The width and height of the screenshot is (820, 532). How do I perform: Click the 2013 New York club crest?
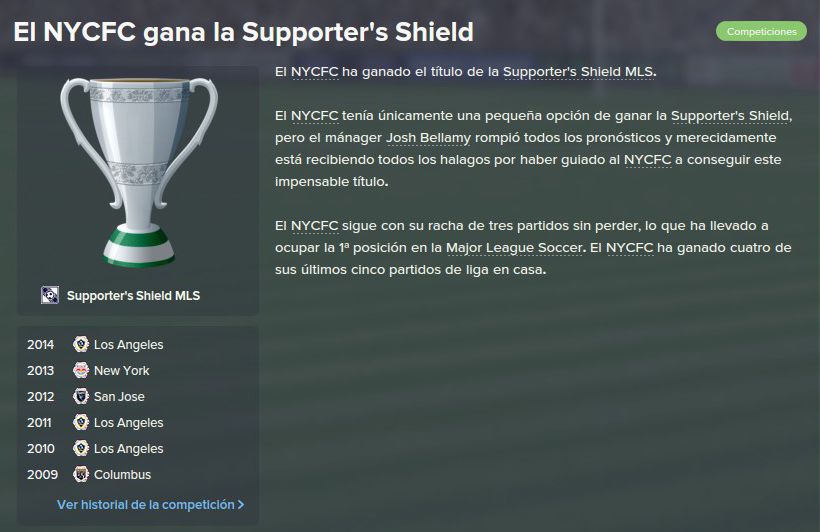coord(81,370)
